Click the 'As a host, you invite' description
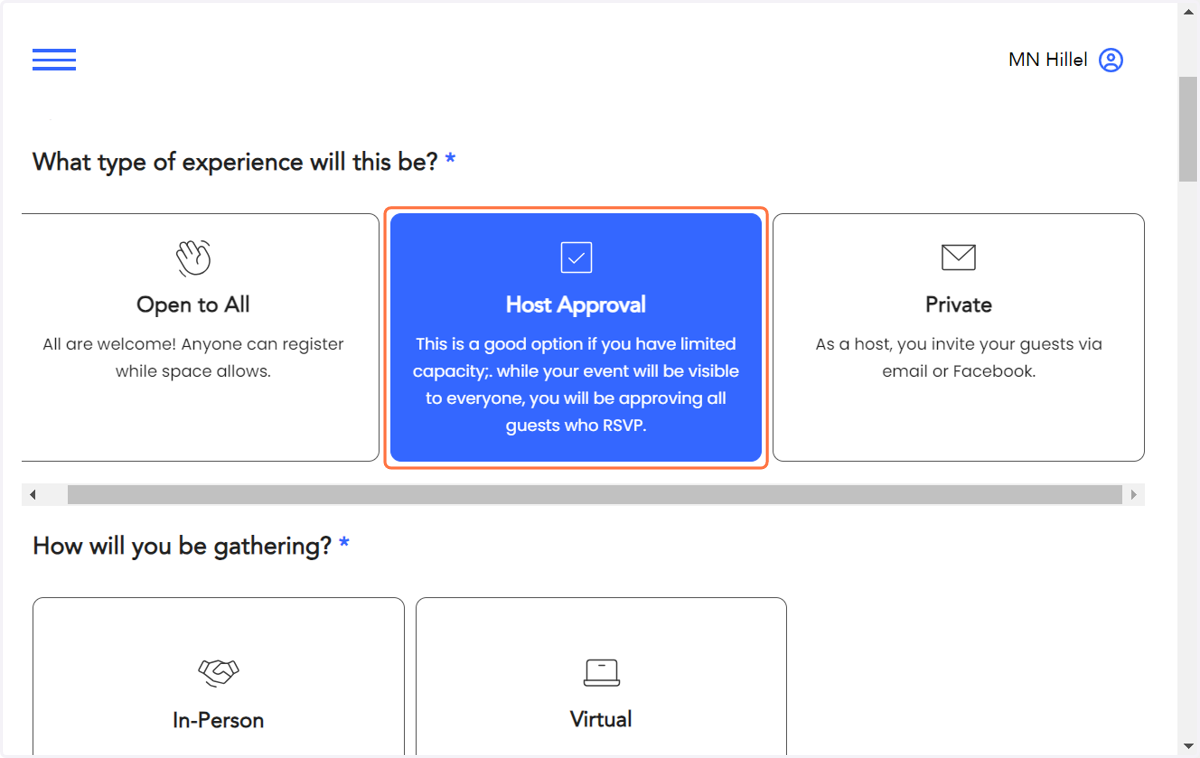Image resolution: width=1200 pixels, height=758 pixels. (959, 357)
